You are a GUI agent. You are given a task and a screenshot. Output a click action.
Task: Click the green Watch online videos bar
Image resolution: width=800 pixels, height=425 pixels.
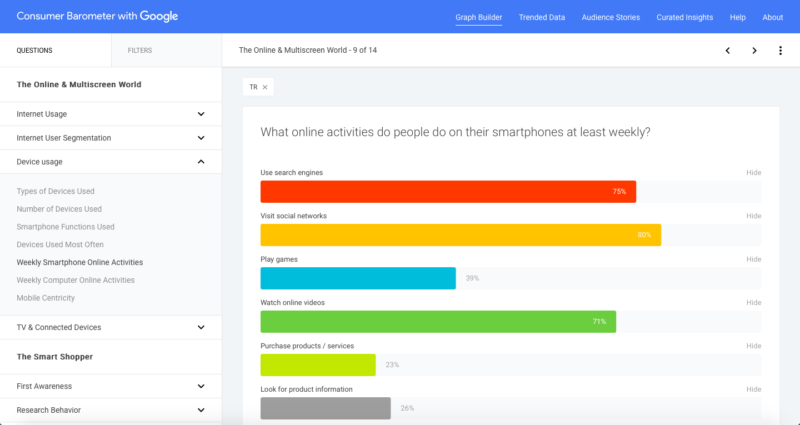tap(438, 321)
